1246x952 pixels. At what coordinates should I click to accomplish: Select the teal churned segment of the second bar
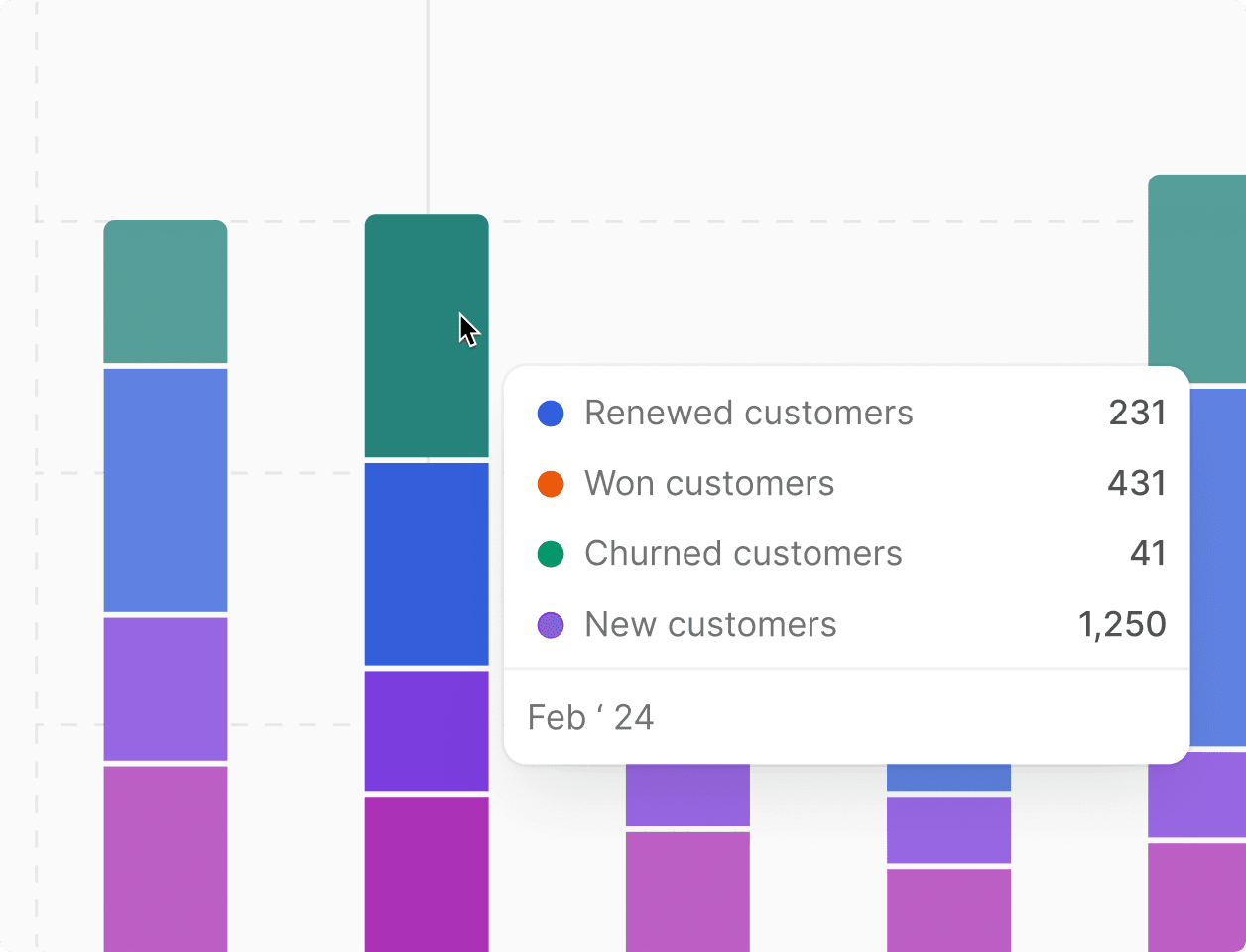point(427,337)
